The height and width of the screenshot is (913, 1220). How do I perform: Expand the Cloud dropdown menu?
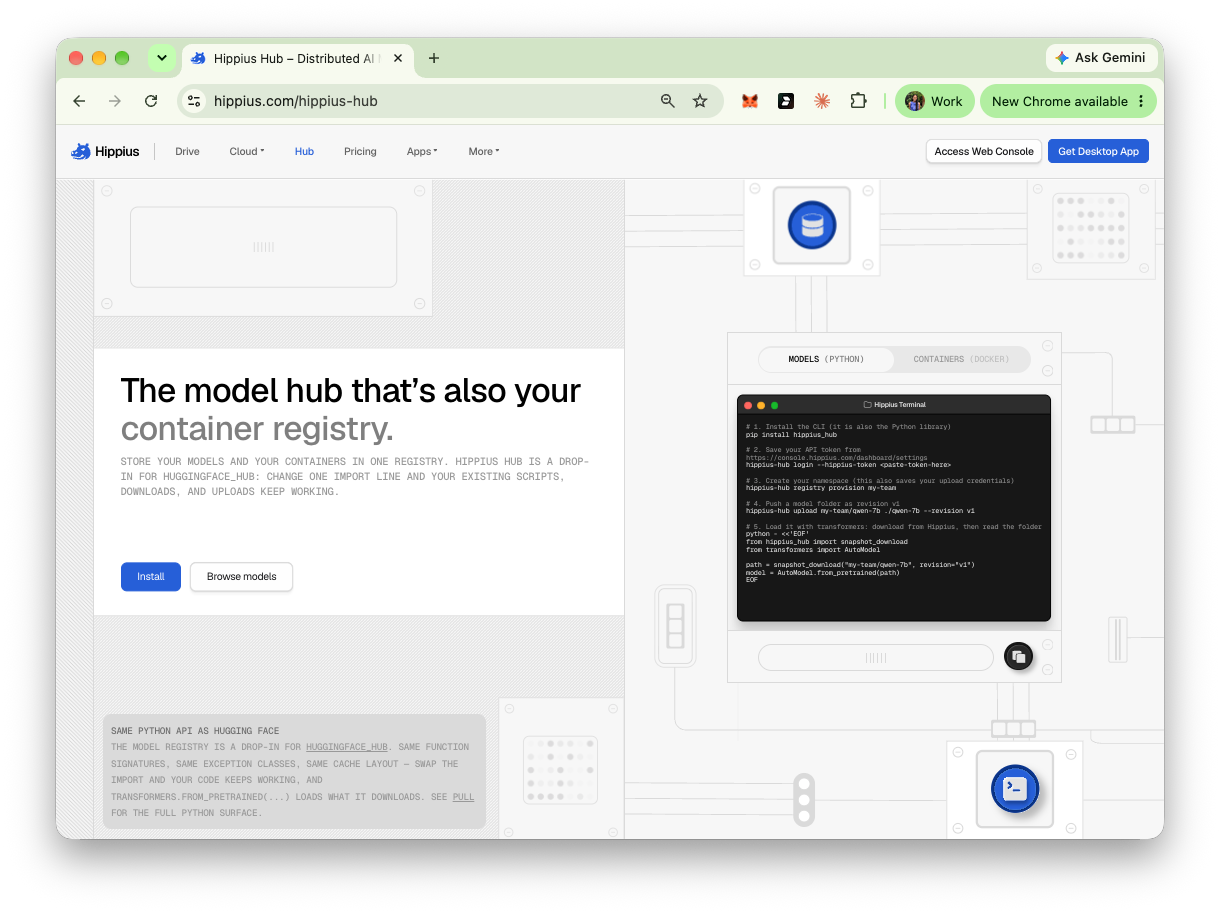pos(247,151)
